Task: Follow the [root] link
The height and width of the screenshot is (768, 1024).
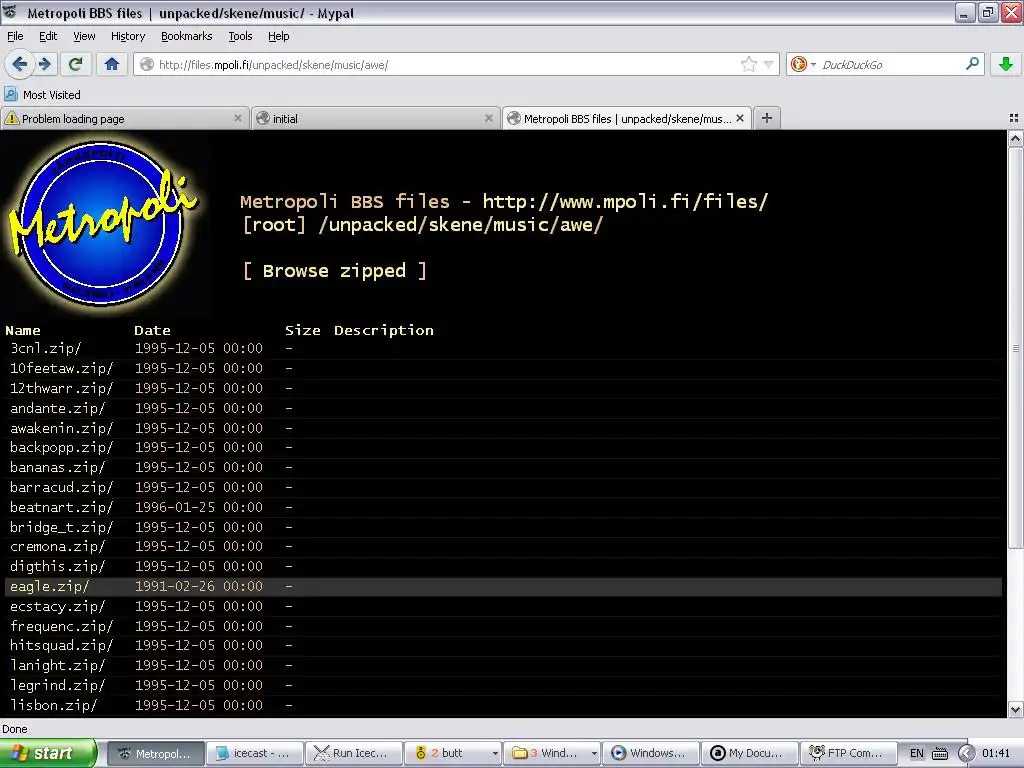Action: click(x=274, y=225)
